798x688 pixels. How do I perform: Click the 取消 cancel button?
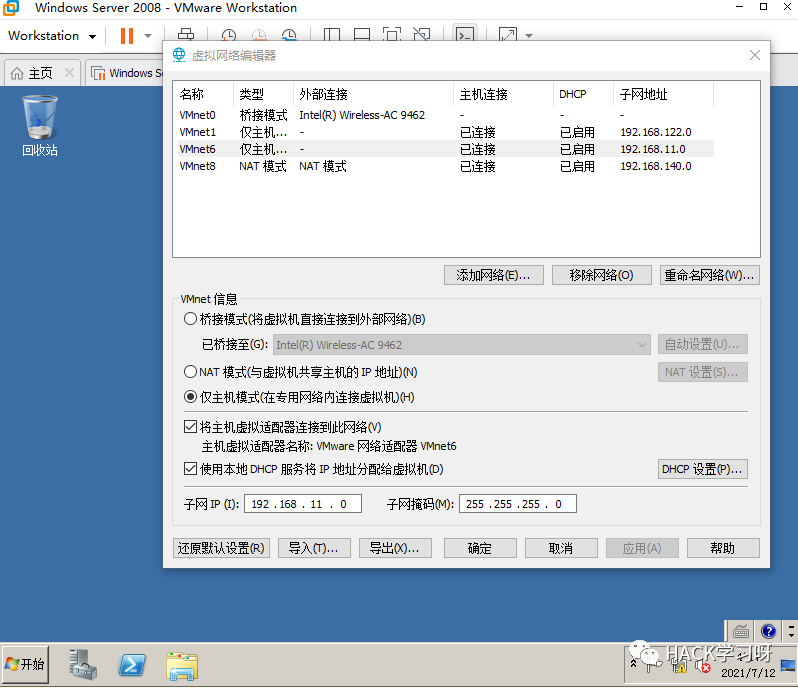pyautogui.click(x=561, y=548)
